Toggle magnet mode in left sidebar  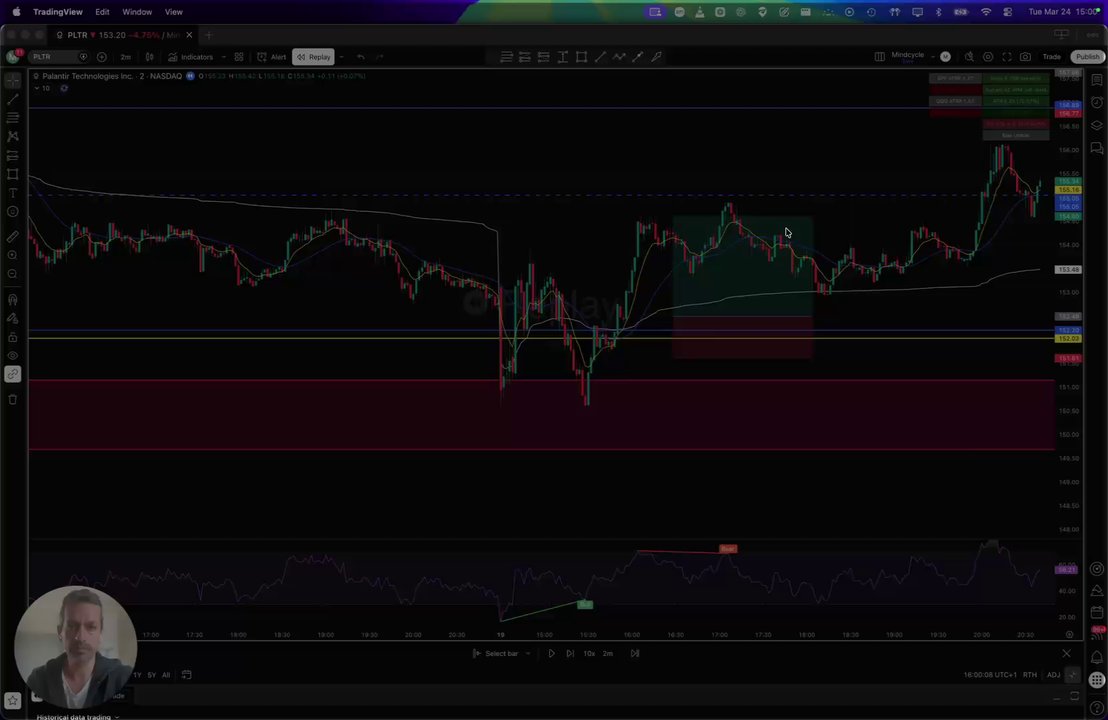tap(13, 300)
